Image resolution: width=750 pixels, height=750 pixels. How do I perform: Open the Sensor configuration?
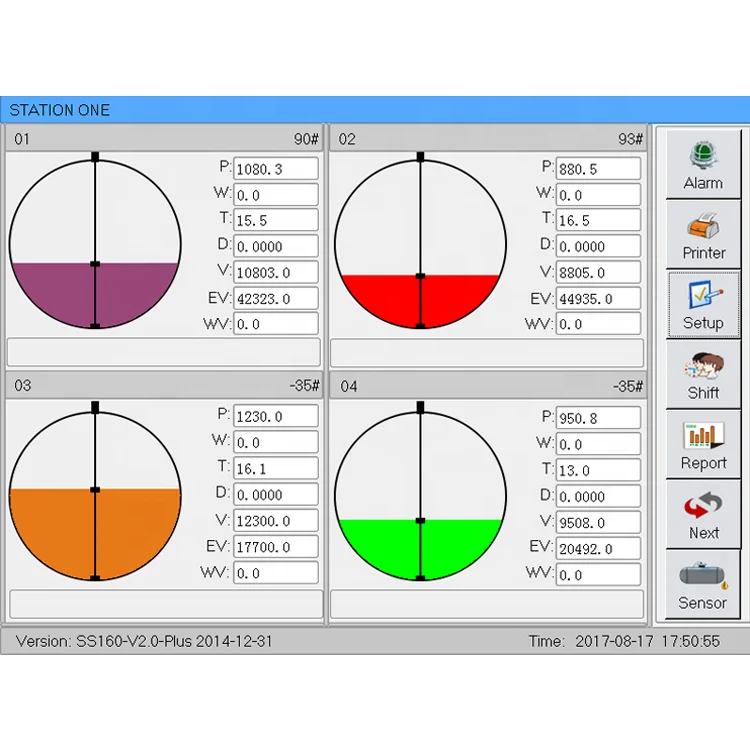(703, 585)
